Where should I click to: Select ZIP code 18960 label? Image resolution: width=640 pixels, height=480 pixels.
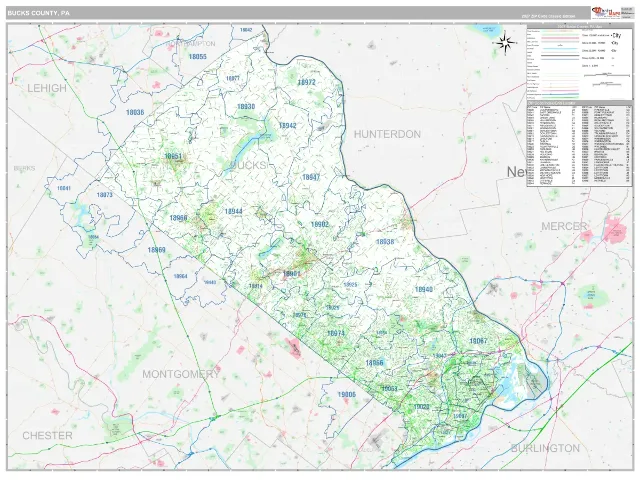click(x=178, y=218)
